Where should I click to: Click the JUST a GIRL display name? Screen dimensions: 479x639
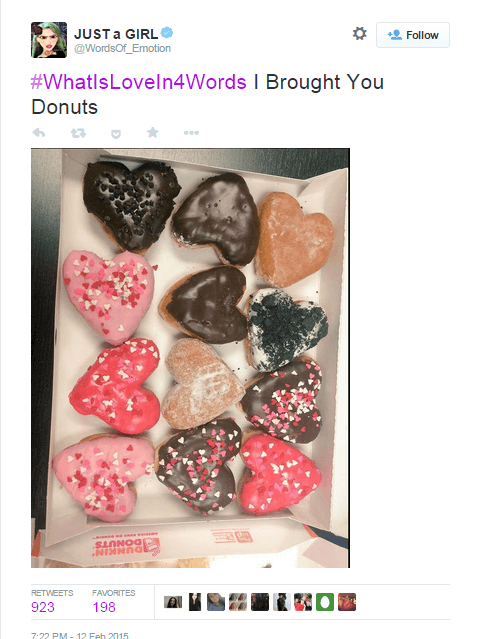click(116, 34)
